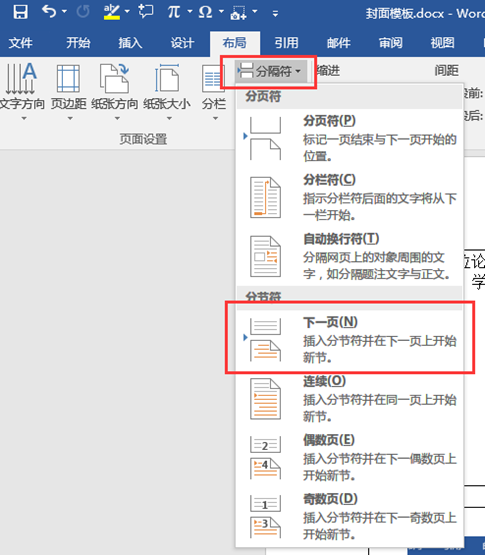Screen dimensions: 485x555
Task: Click the text highlight pen icon
Action: [112, 12]
